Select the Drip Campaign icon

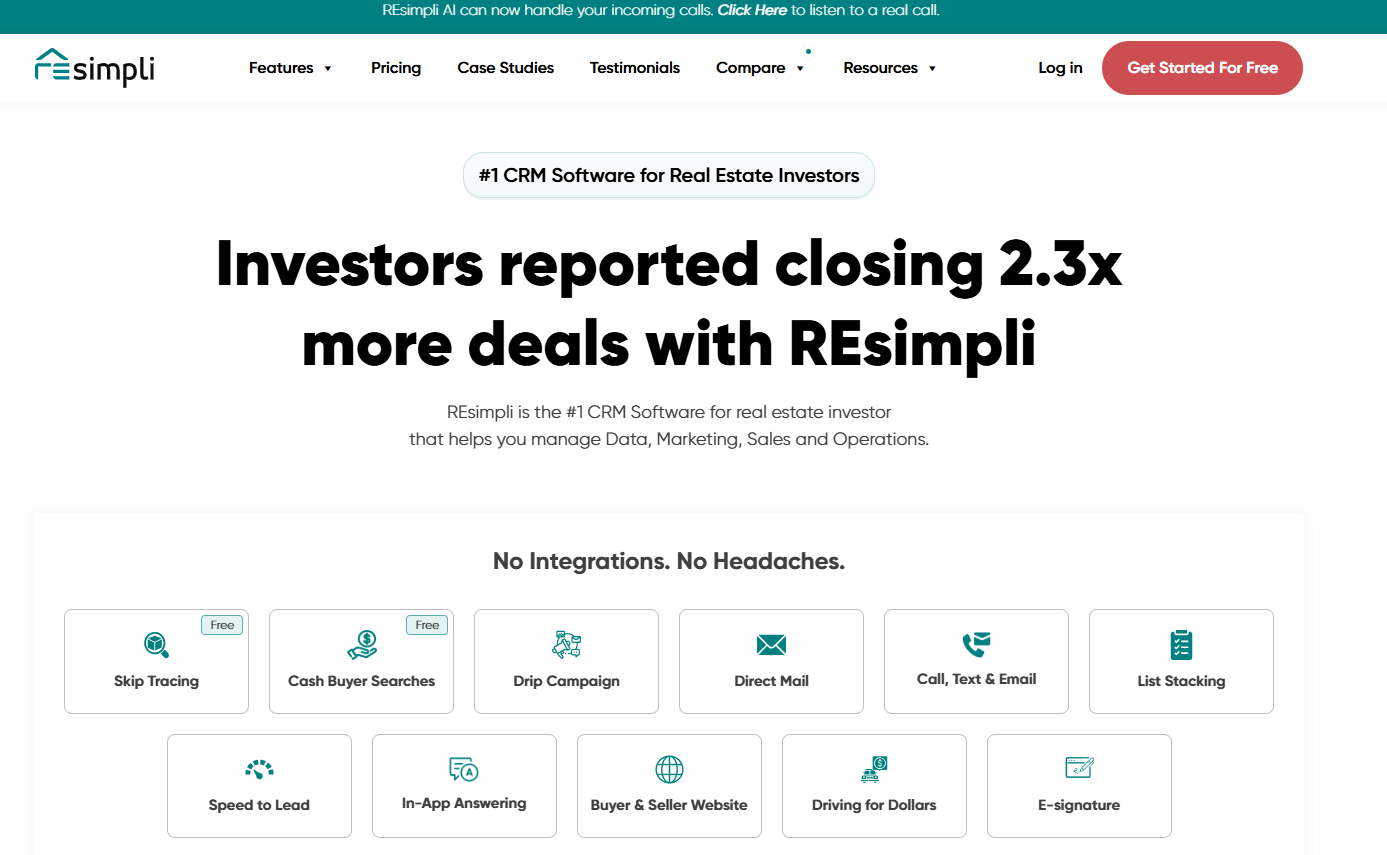(x=566, y=644)
